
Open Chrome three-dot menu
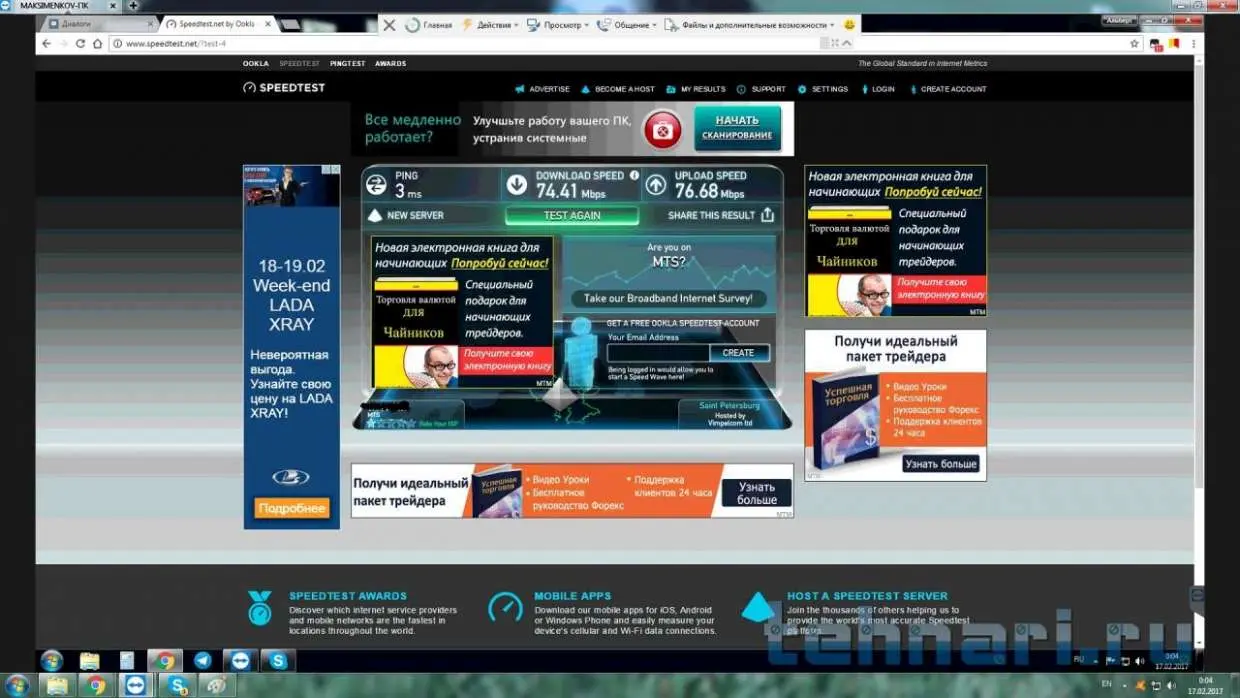1193,44
